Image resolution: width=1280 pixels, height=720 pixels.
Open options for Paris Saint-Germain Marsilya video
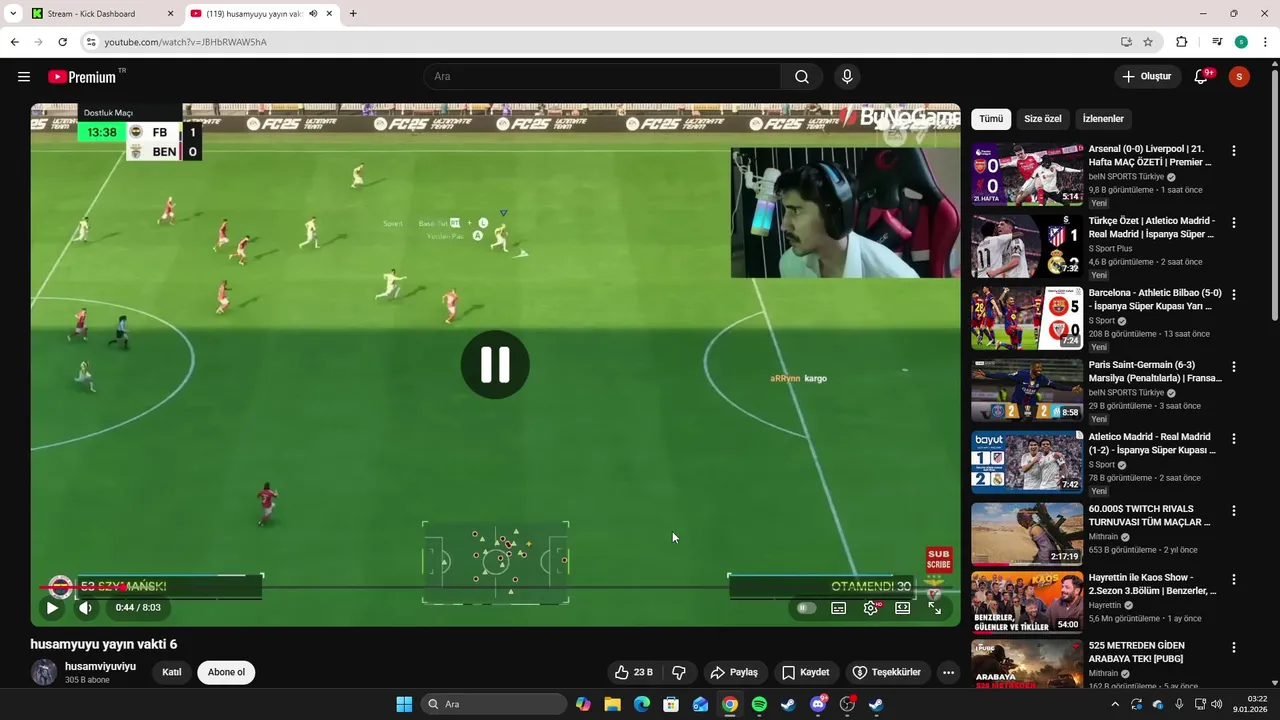[x=1233, y=367]
